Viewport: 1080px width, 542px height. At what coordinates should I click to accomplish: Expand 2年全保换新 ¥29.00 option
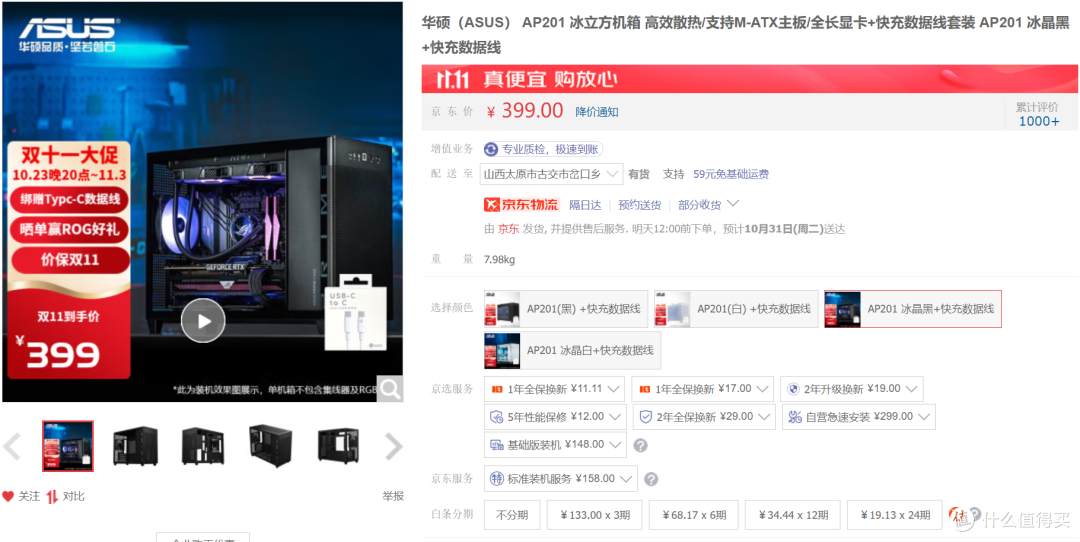(x=704, y=417)
